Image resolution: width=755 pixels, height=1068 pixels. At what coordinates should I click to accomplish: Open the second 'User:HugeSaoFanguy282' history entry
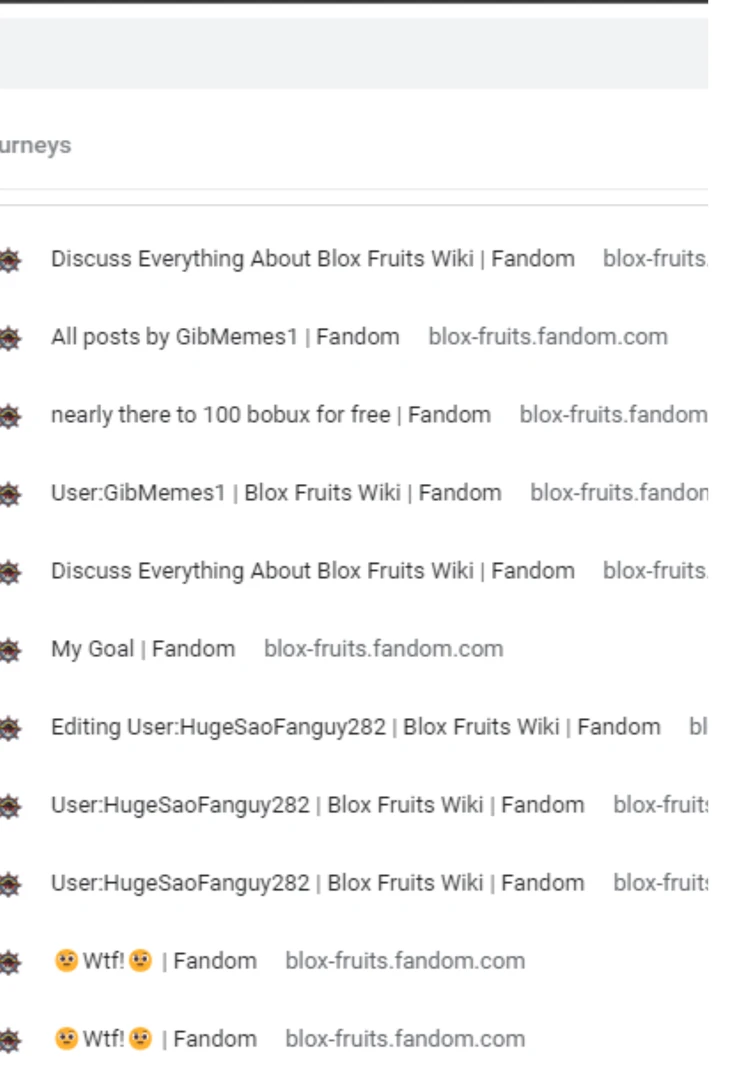click(317, 882)
